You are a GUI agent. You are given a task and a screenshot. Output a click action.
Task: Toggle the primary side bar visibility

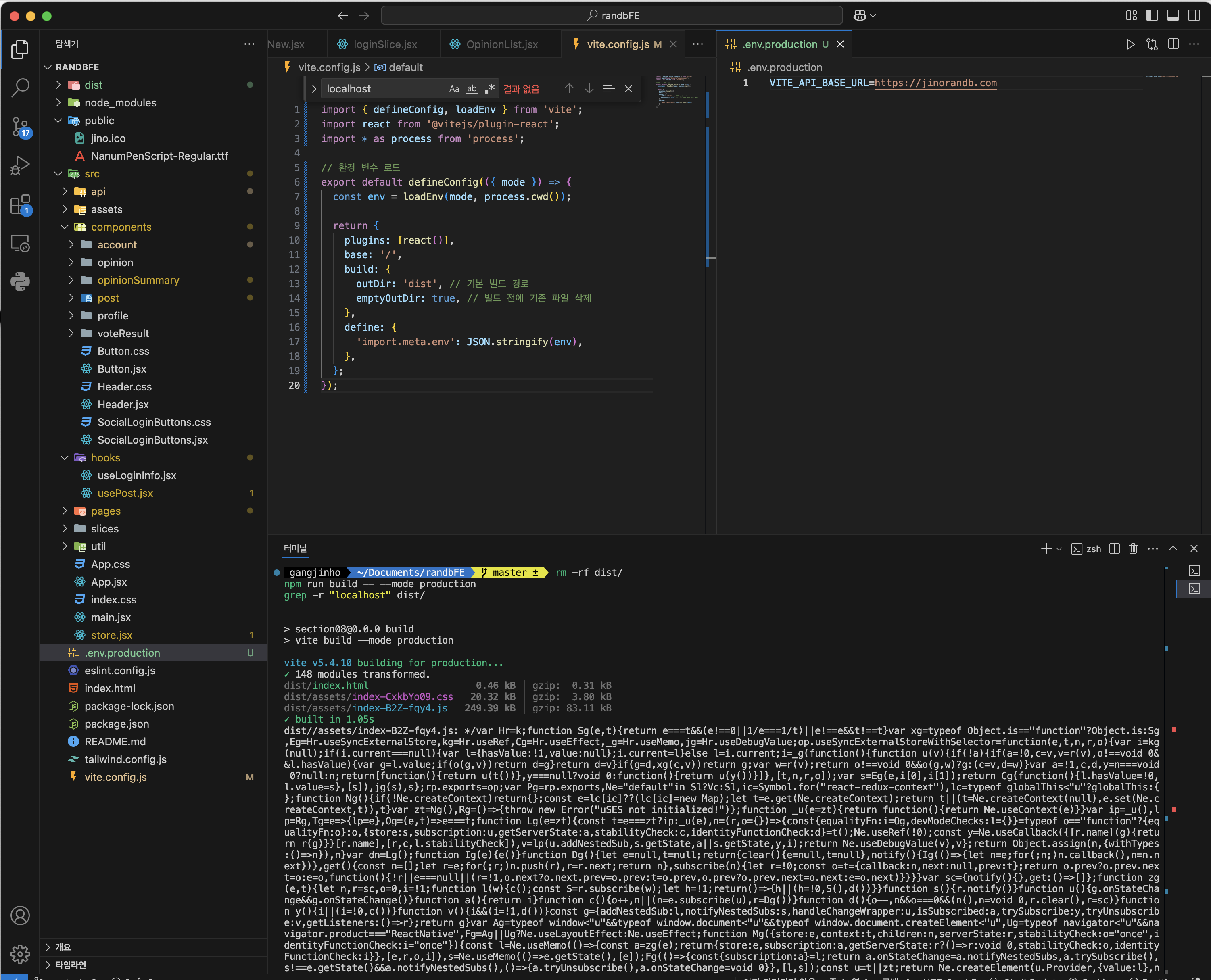pos(1152,15)
